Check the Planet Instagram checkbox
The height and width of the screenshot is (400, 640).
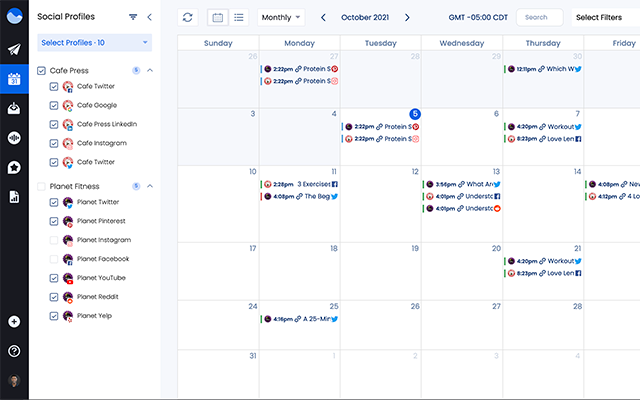[x=54, y=240]
